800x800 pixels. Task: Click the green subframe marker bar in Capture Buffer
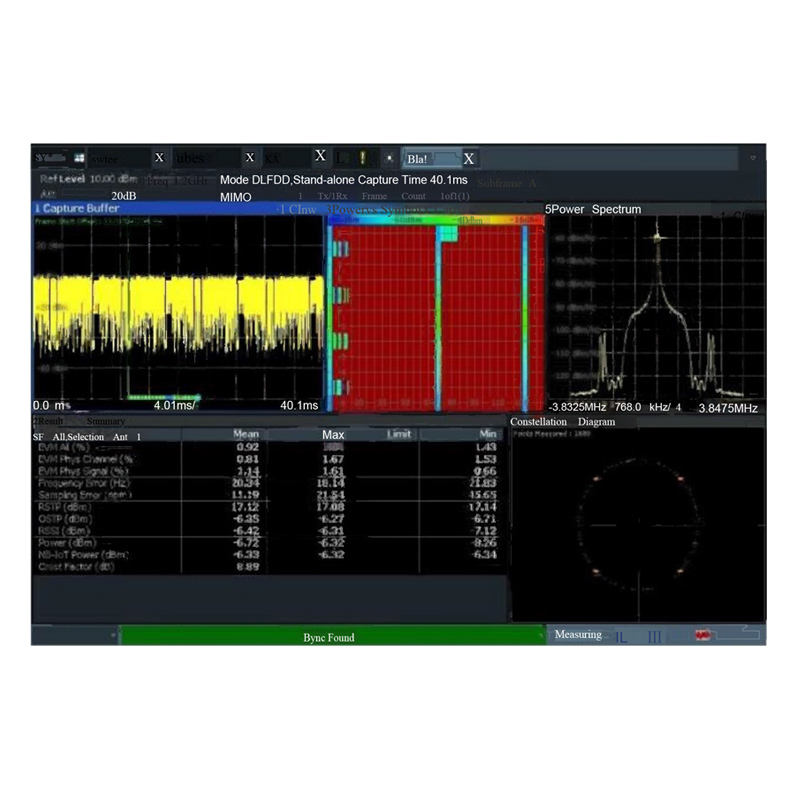click(164, 397)
